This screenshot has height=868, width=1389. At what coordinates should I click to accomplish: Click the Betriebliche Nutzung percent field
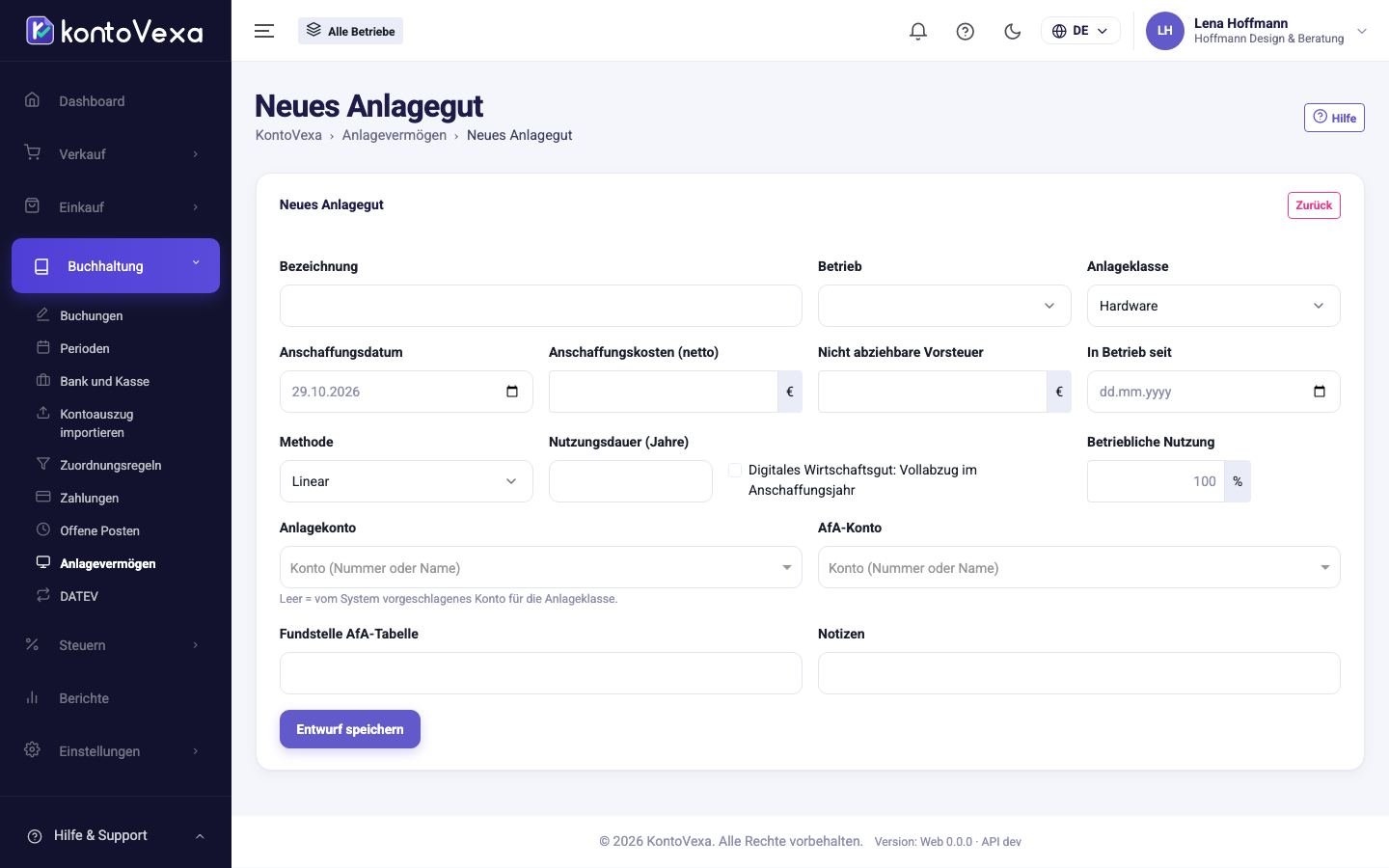[x=1156, y=481]
